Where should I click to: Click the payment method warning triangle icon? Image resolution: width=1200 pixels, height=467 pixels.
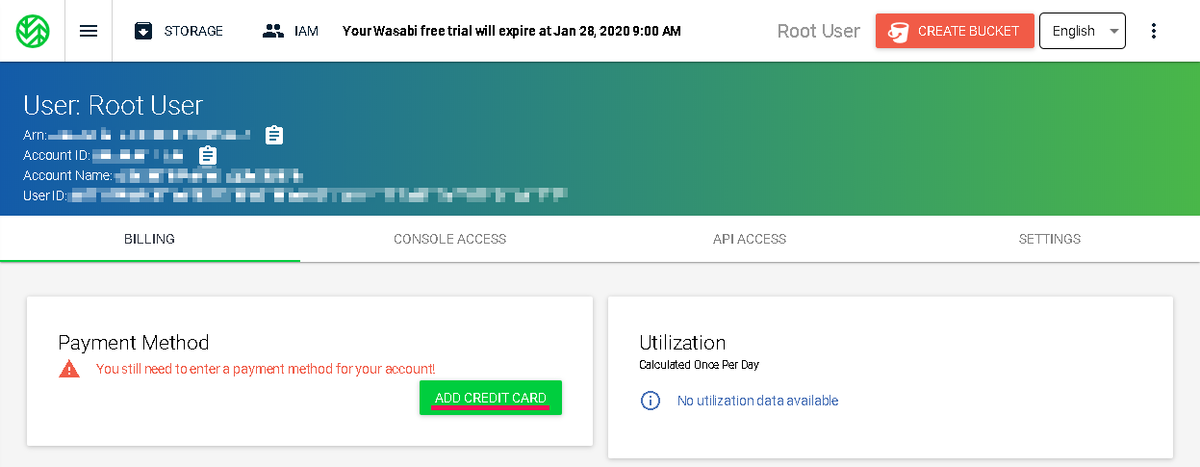click(69, 369)
